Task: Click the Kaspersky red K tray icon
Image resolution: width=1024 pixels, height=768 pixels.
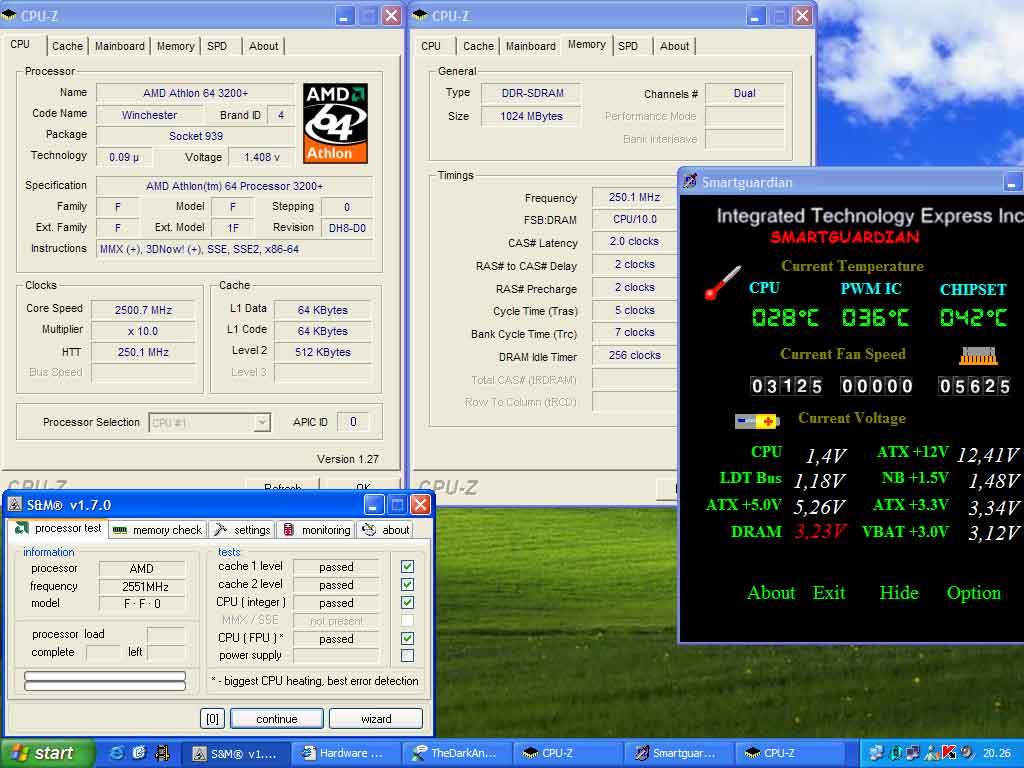Action: [949, 753]
